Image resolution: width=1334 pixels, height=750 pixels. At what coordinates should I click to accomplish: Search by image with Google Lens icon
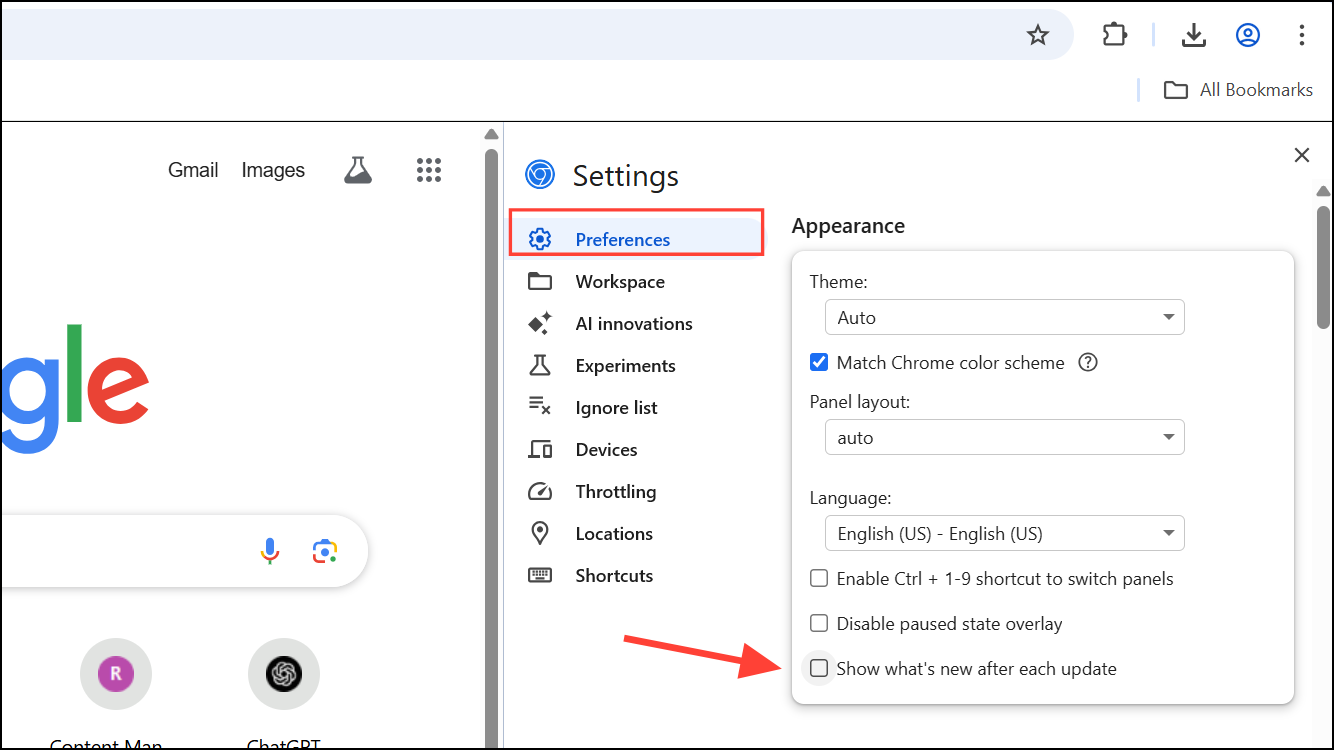(324, 551)
